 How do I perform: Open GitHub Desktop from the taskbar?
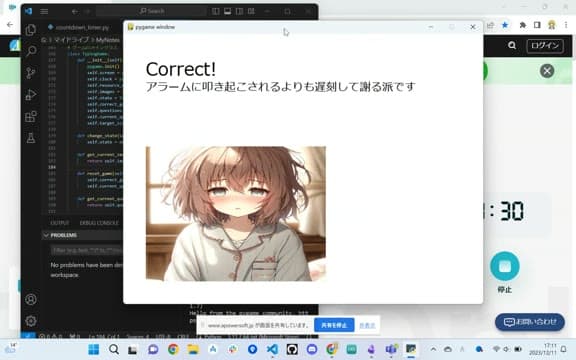[292, 349]
